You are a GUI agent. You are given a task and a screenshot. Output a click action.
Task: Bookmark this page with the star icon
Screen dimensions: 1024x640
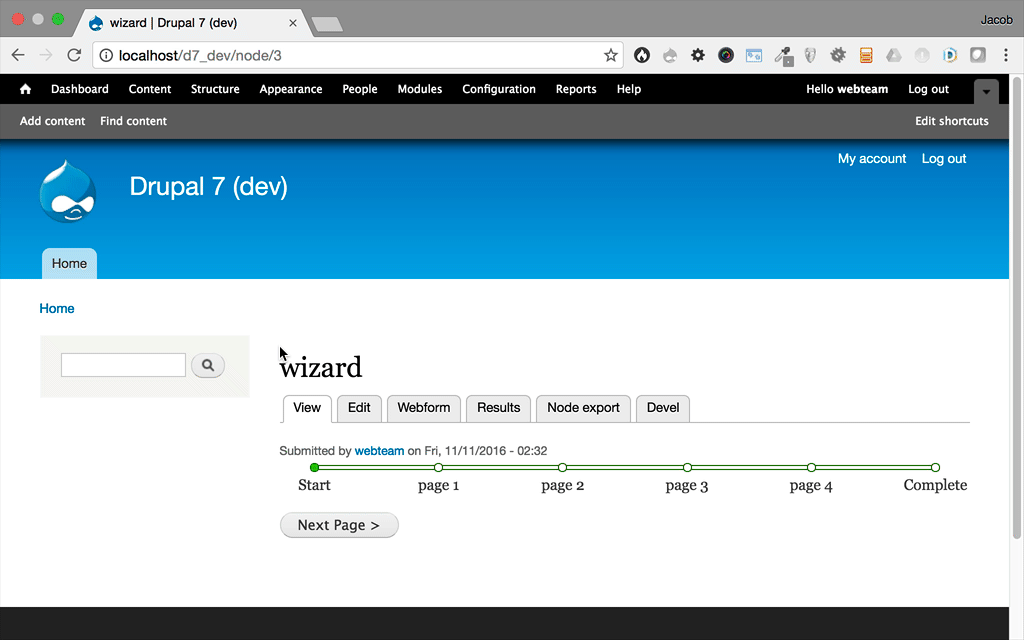tap(611, 56)
